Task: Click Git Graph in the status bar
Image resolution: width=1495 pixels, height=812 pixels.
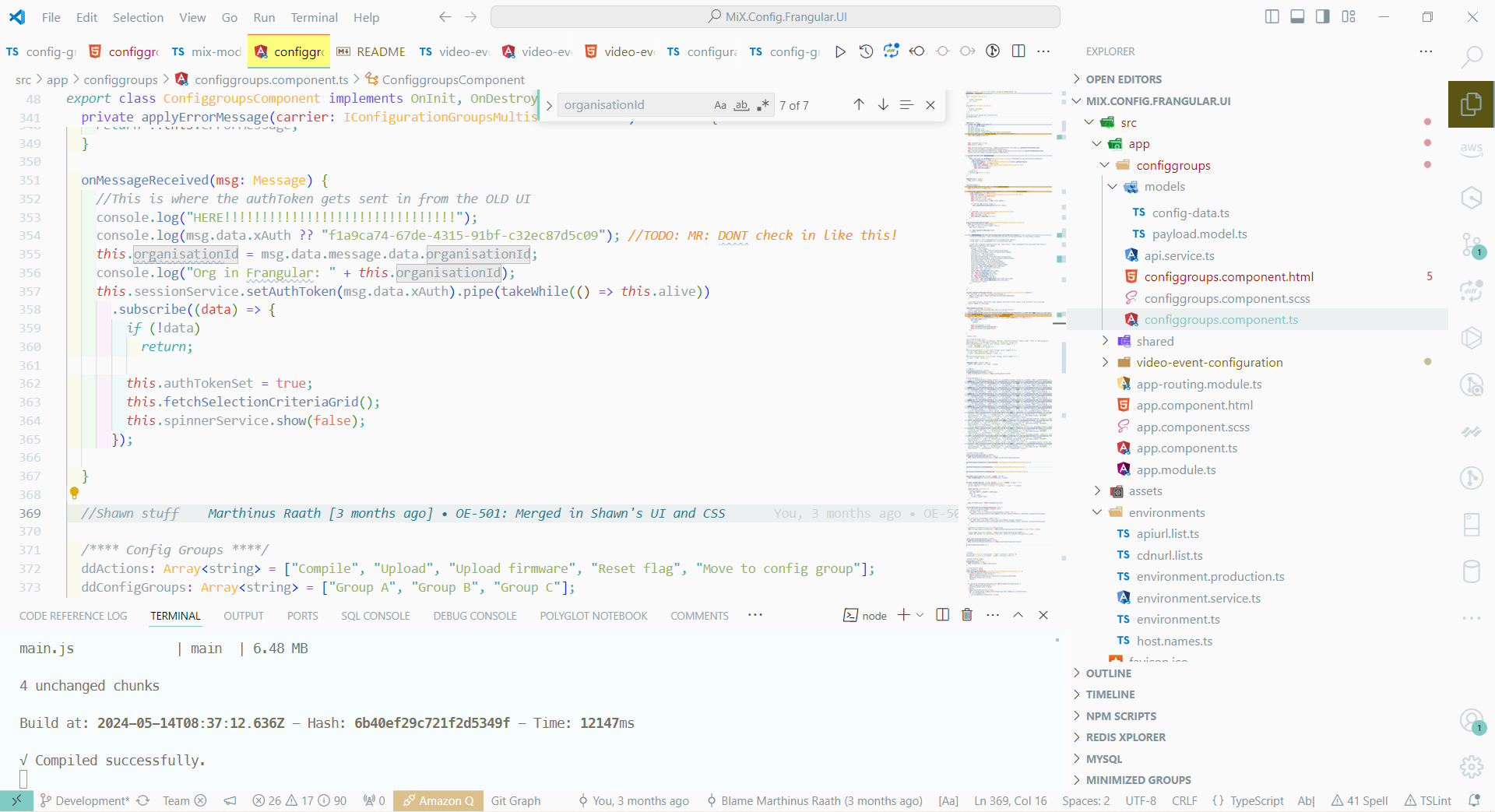Action: tap(515, 800)
